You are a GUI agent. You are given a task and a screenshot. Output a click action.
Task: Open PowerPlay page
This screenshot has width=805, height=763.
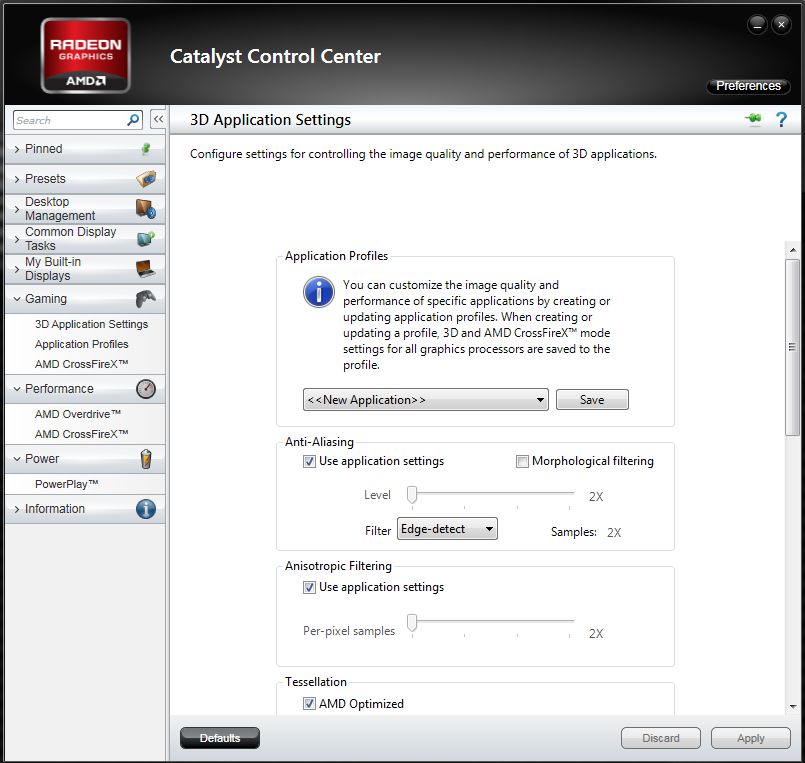pos(66,484)
